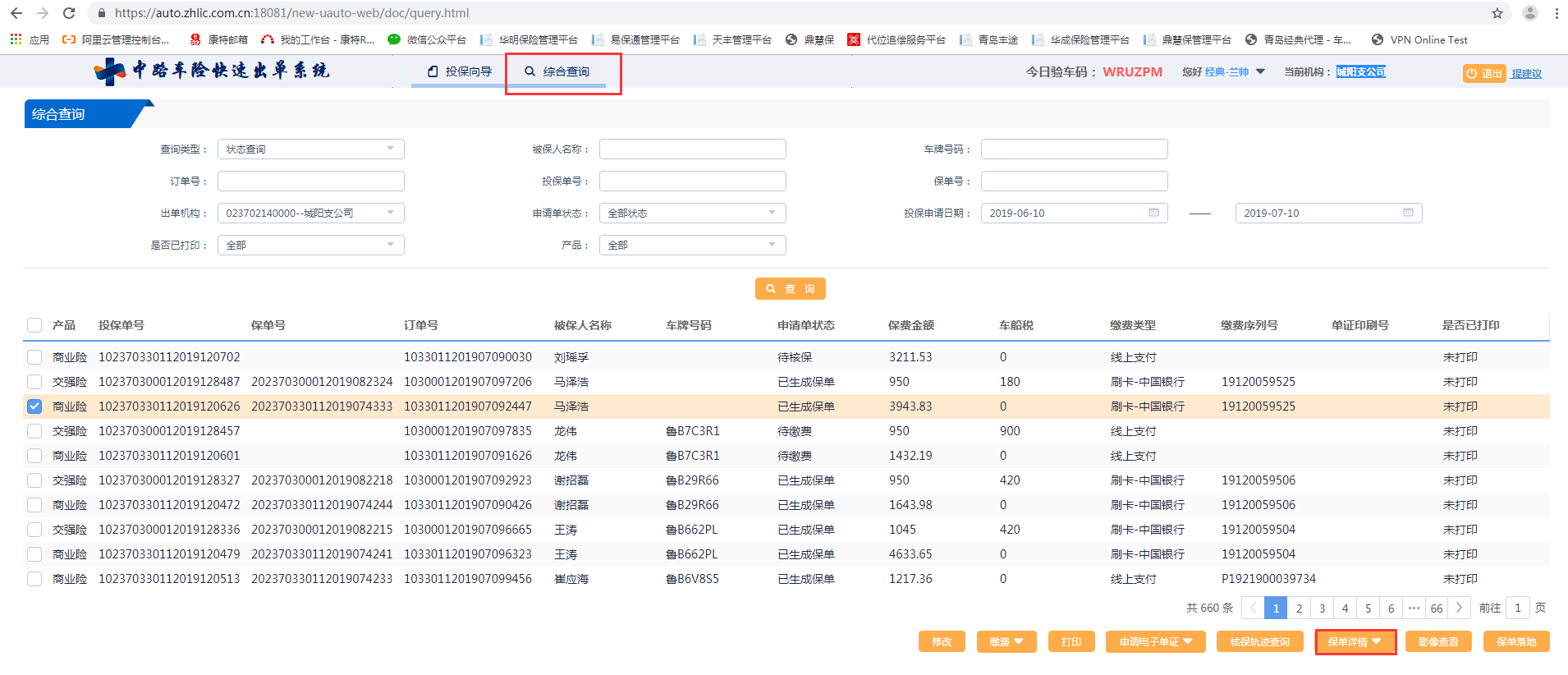The image size is (1568, 675).
Task: Open the browser profile avatar icon
Action: (1530, 13)
